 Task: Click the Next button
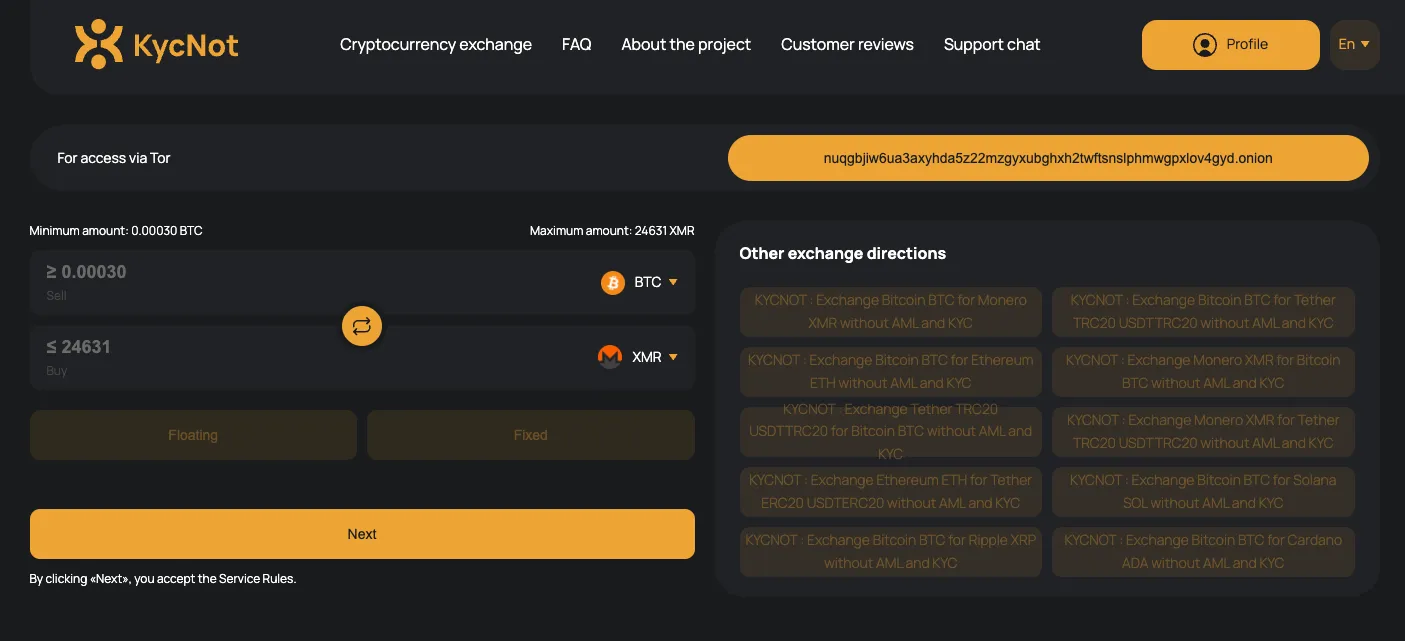point(362,534)
